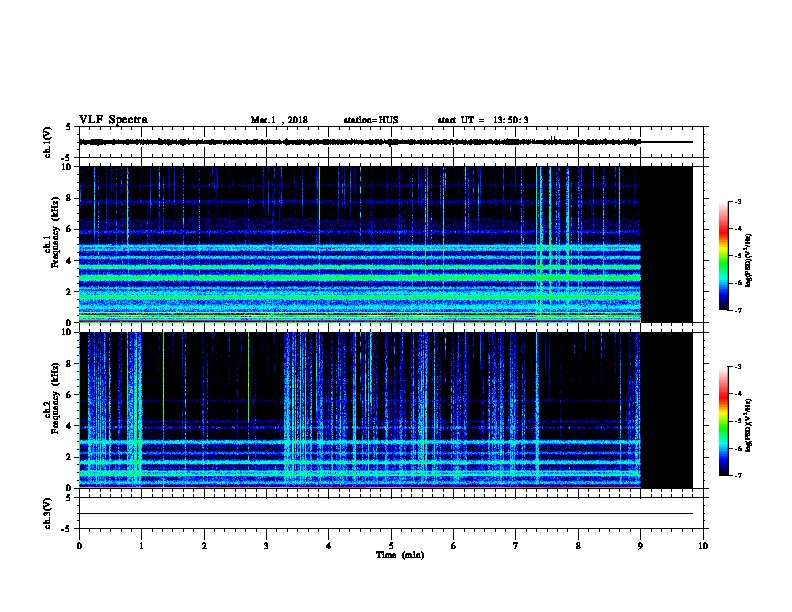Click the "9" tick on the time axis
The width and height of the screenshot is (792, 612).
point(640,546)
